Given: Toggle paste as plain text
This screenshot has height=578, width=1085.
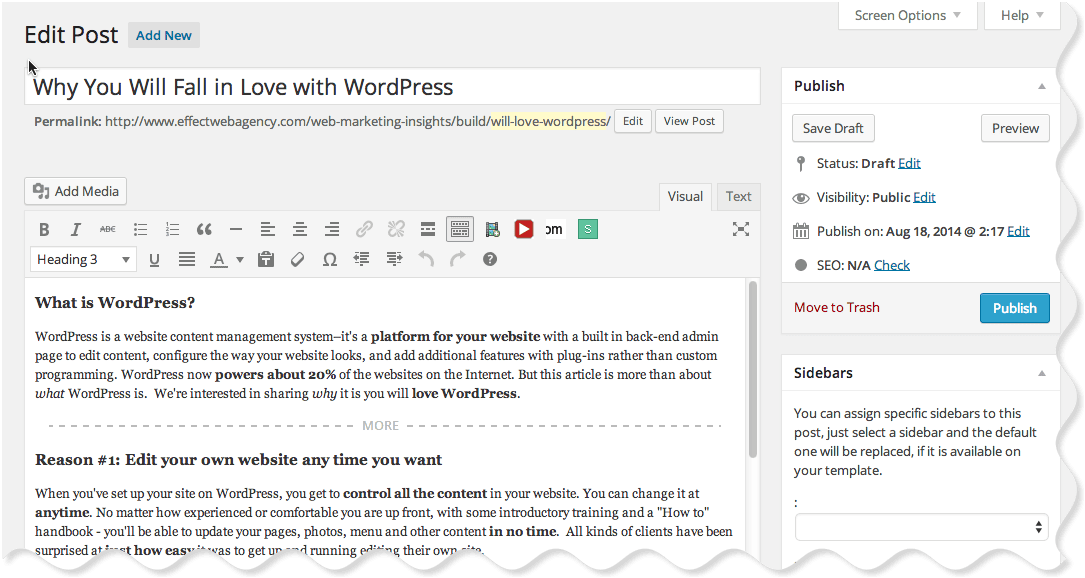Looking at the screenshot, I should 266,260.
